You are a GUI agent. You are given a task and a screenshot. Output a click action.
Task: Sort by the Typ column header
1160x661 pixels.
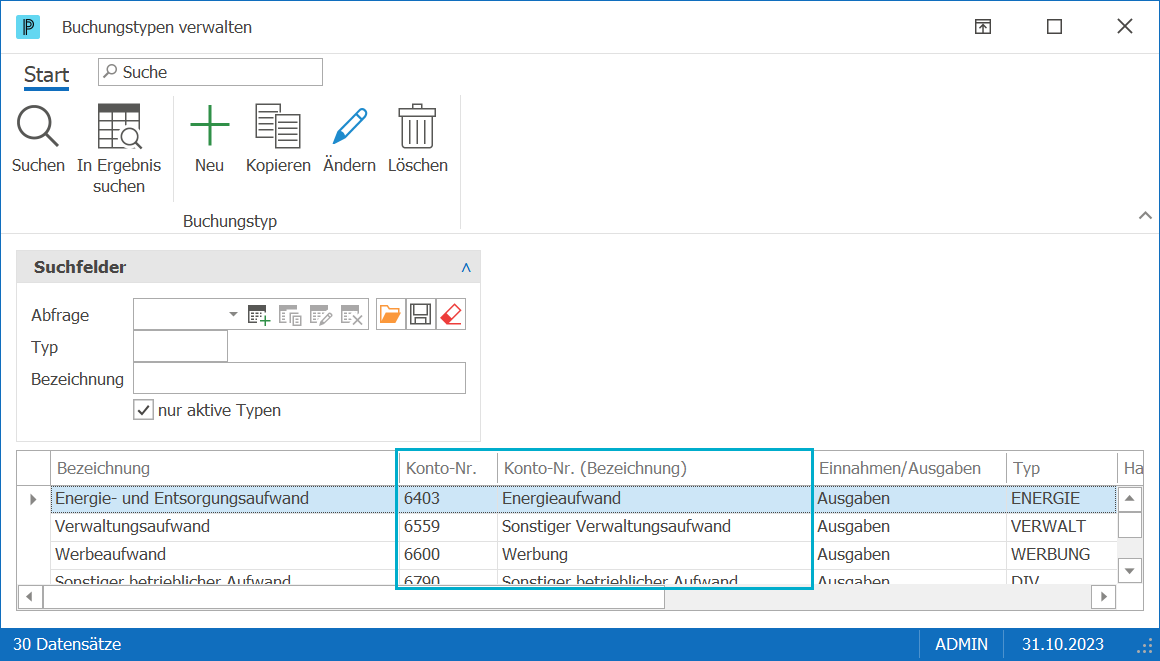coord(1061,469)
